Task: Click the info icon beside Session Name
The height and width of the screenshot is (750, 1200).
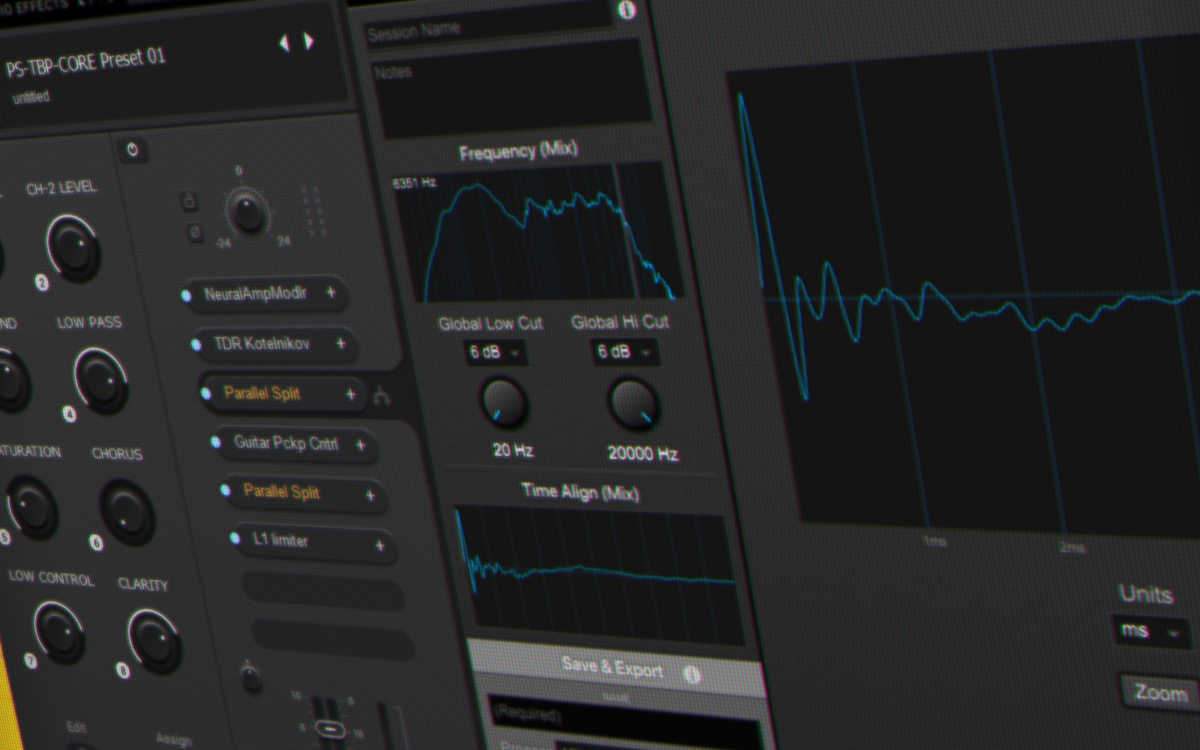Action: [x=627, y=10]
